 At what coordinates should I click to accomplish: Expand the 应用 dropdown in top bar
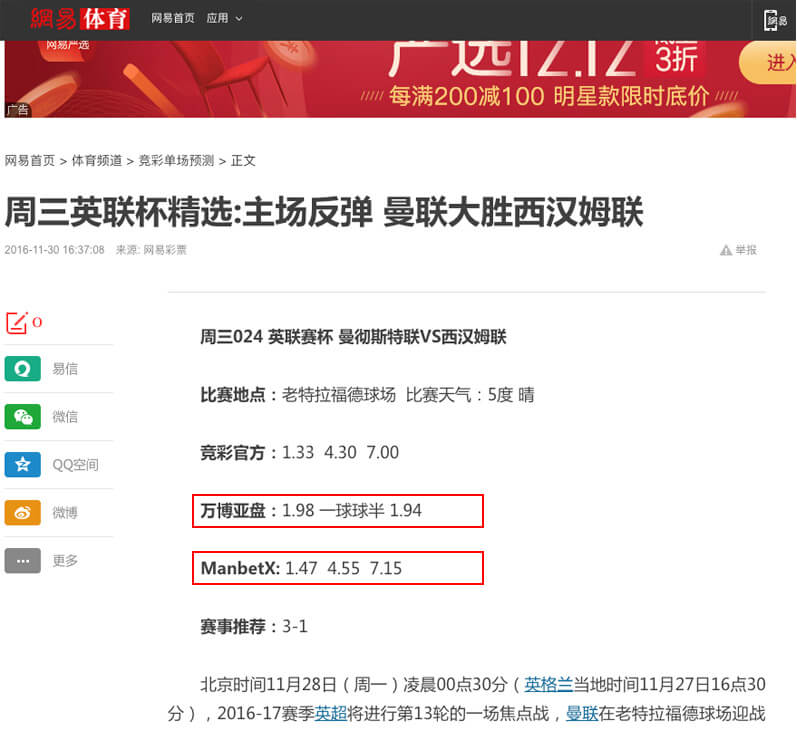[224, 19]
